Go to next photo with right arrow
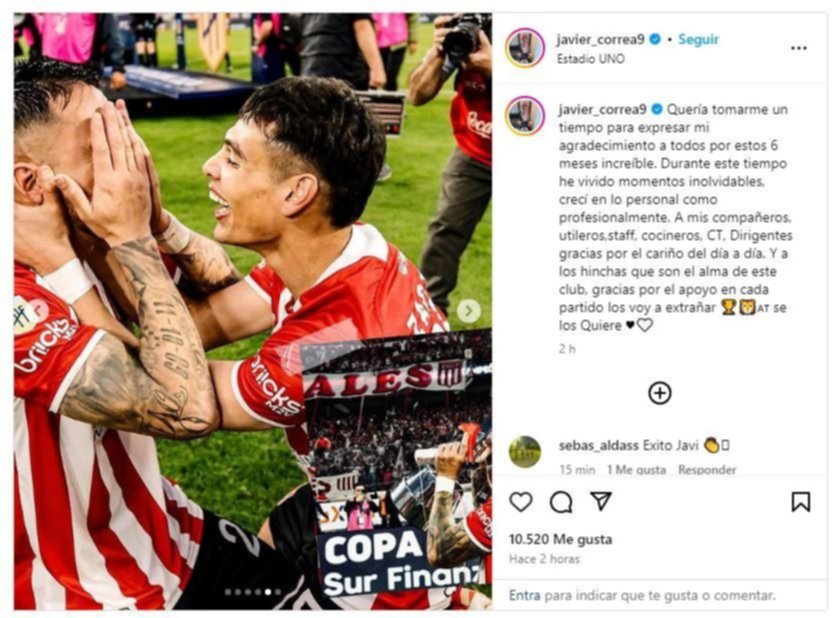The image size is (832, 618). pos(469,311)
